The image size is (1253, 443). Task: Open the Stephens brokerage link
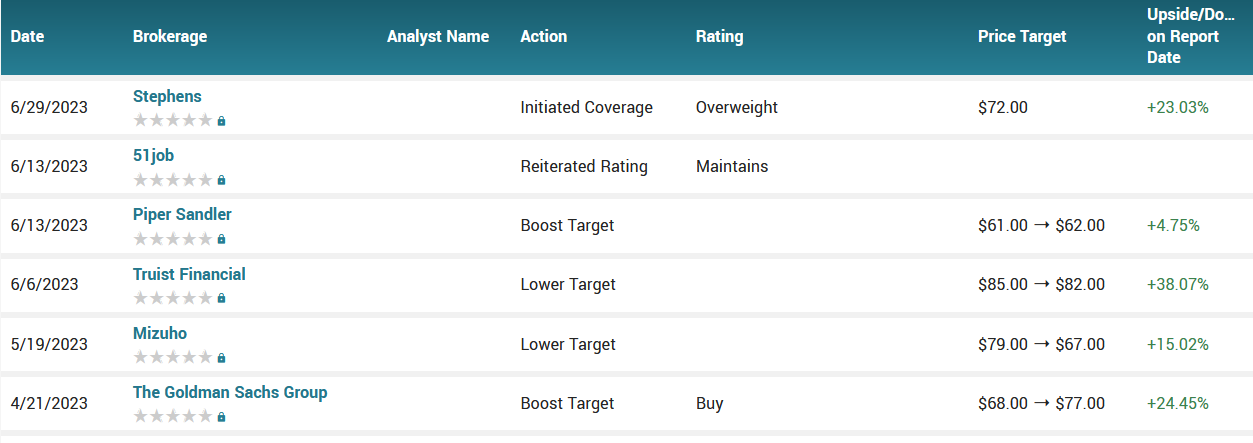(167, 97)
